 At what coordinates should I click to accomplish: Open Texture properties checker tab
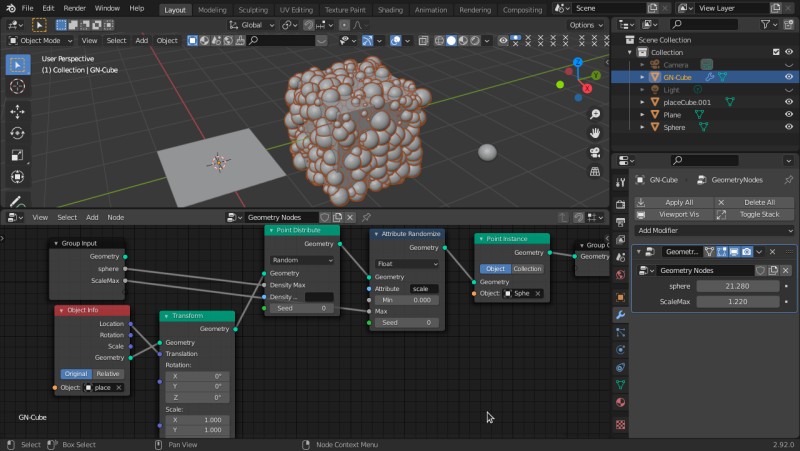pos(620,424)
